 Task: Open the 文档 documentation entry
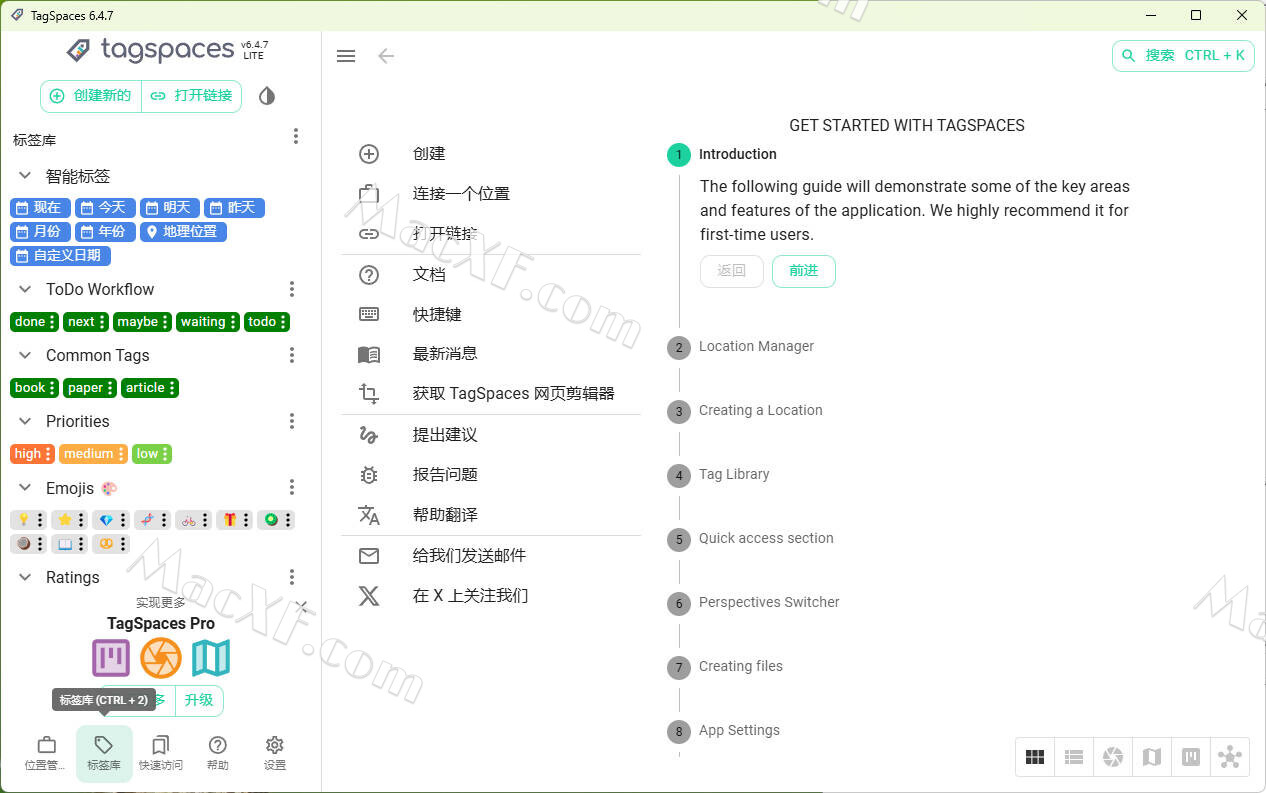[491, 275]
